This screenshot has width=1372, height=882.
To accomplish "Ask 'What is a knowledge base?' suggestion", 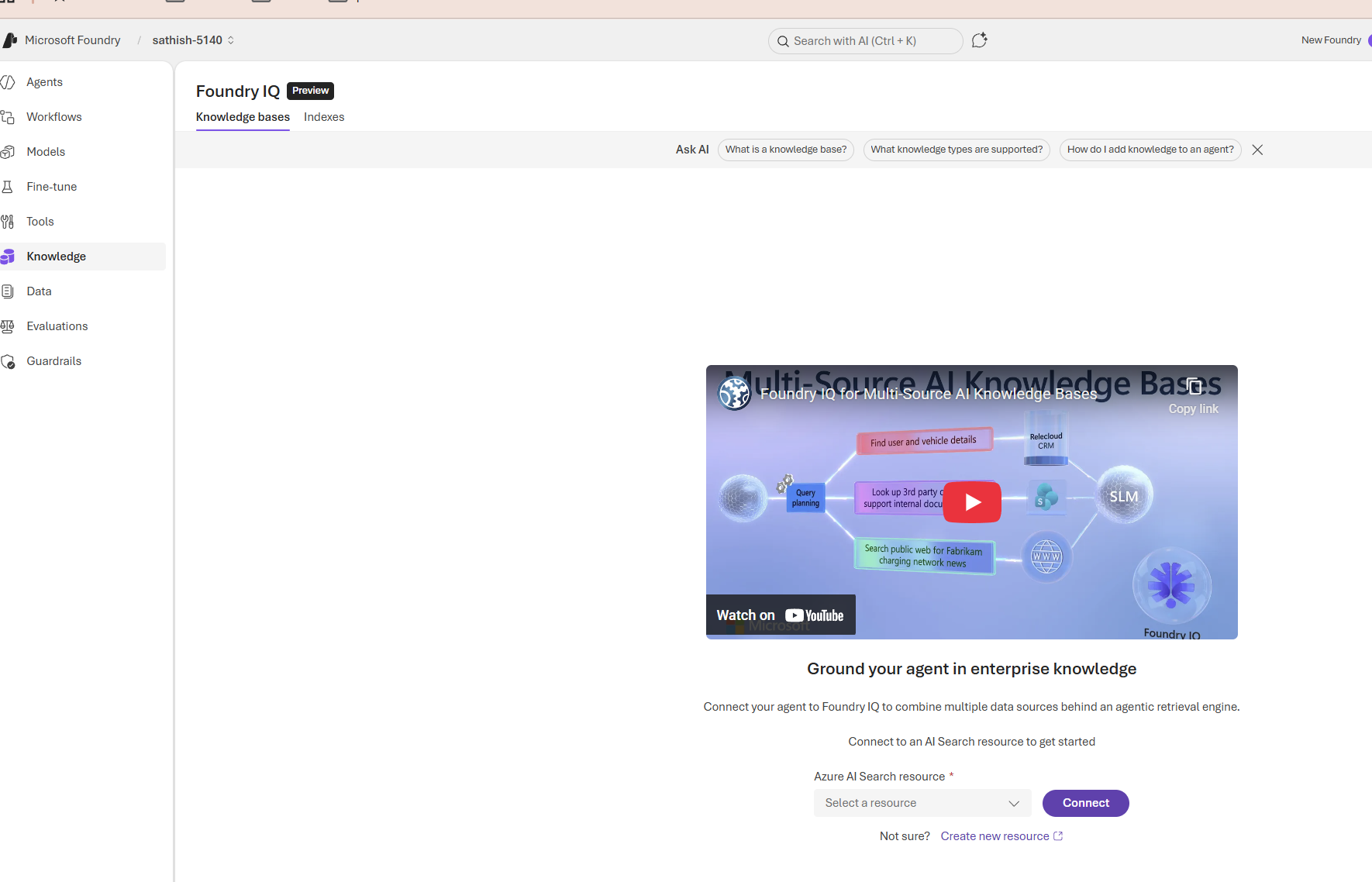I will (x=785, y=150).
